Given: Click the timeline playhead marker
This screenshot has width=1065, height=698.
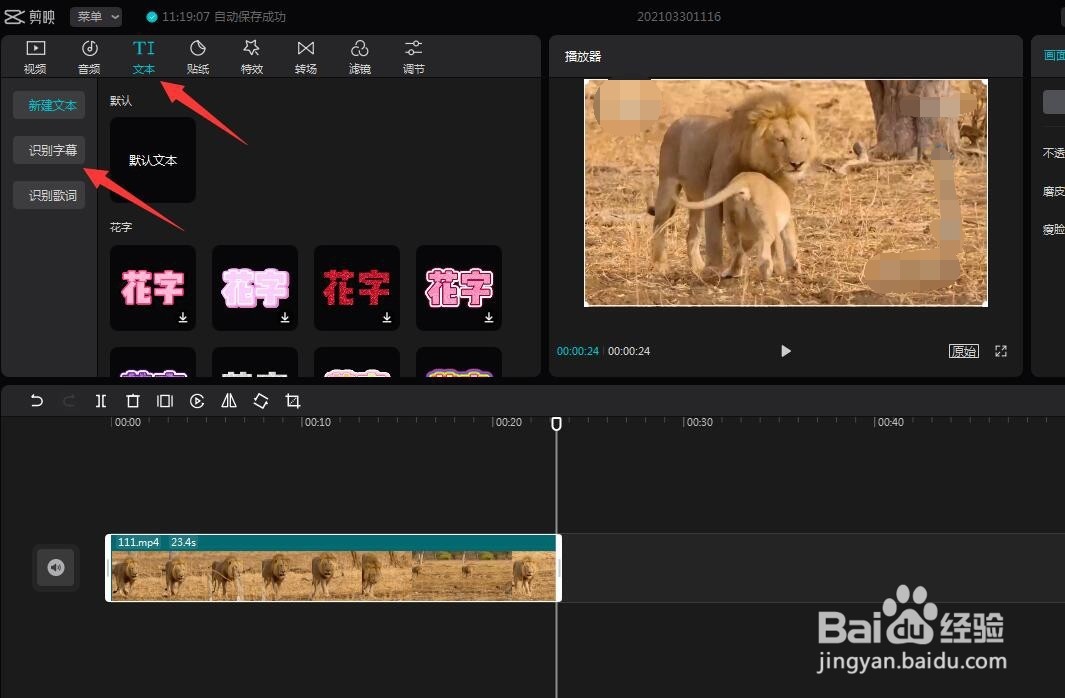Looking at the screenshot, I should point(556,424).
